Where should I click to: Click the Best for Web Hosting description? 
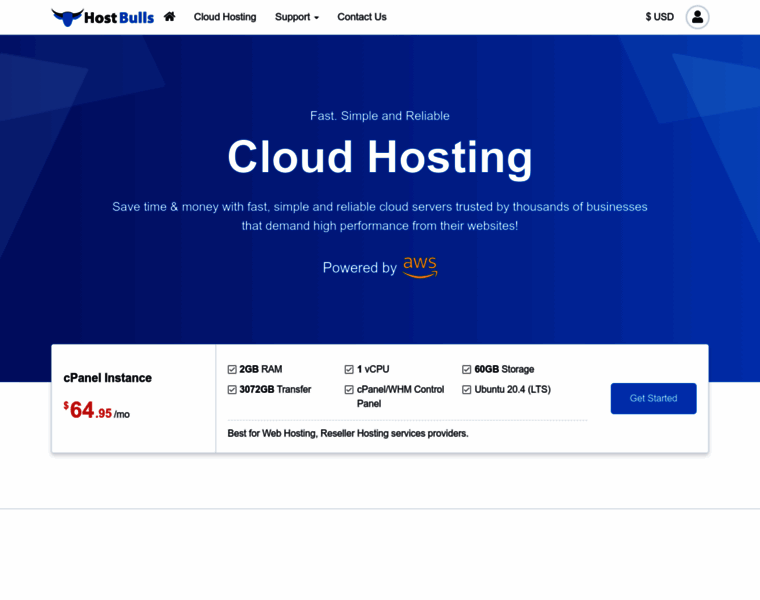pyautogui.click(x=348, y=434)
